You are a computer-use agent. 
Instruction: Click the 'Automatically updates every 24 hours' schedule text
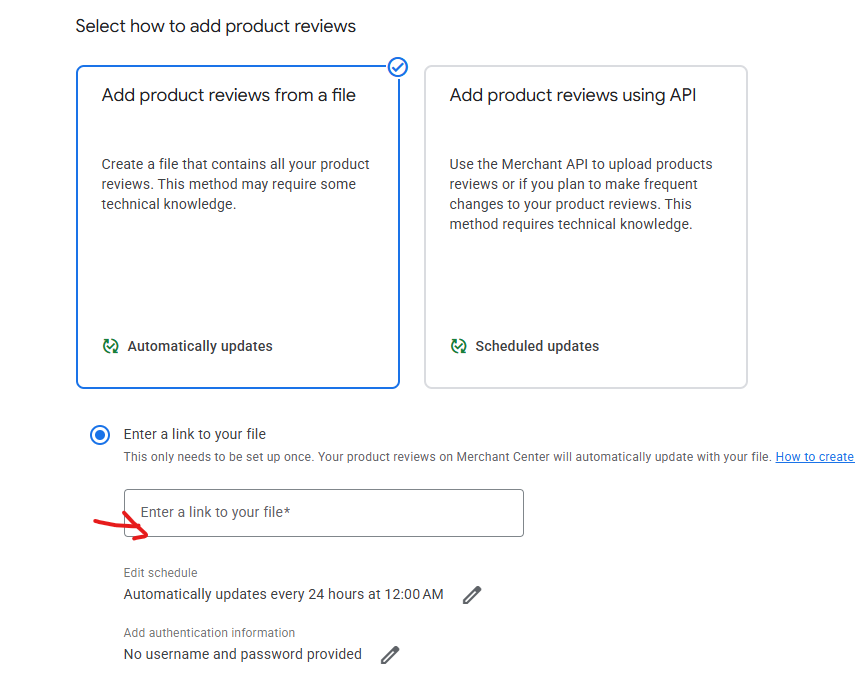coord(283,594)
